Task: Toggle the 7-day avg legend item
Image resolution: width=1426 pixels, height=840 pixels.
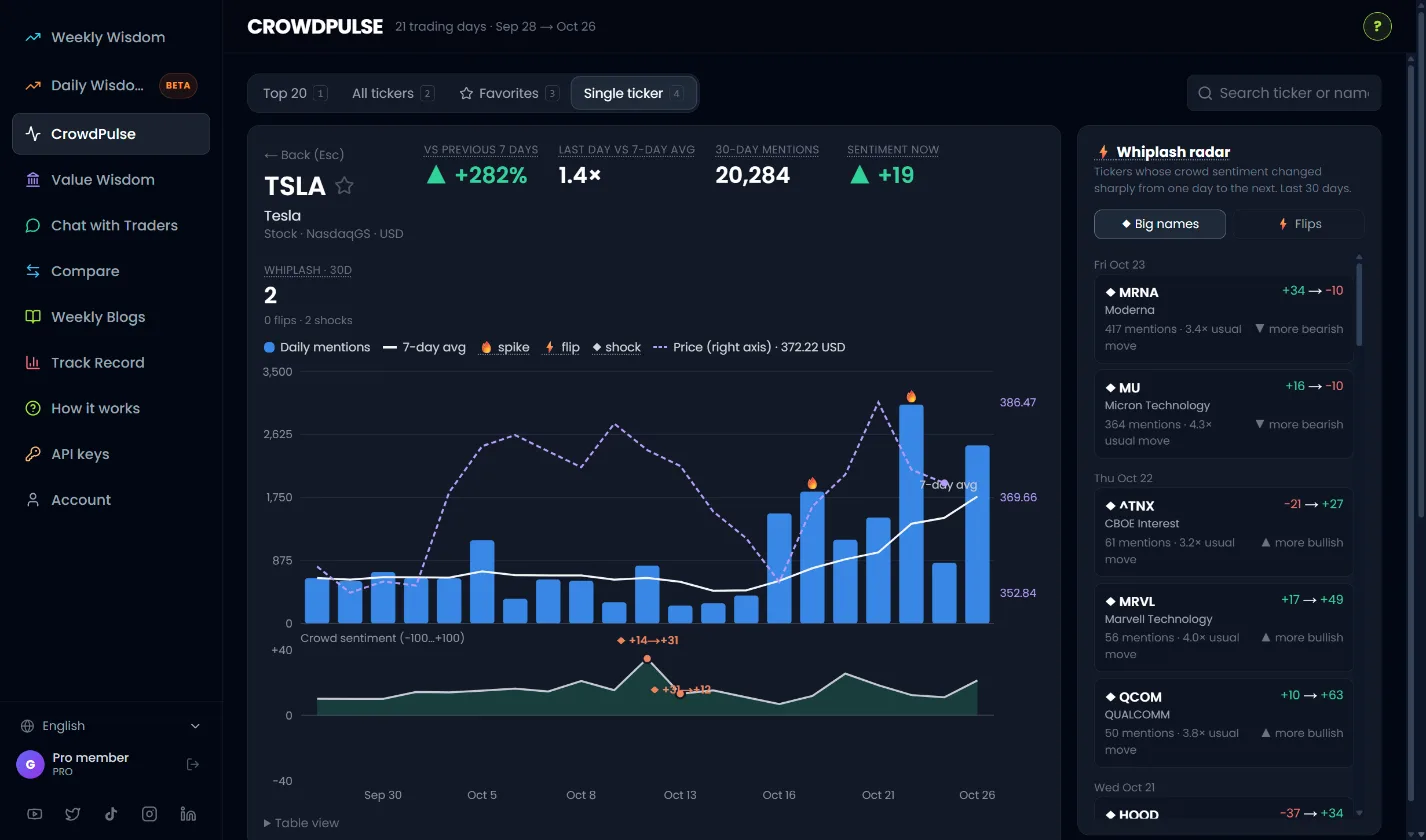Action: tap(424, 347)
